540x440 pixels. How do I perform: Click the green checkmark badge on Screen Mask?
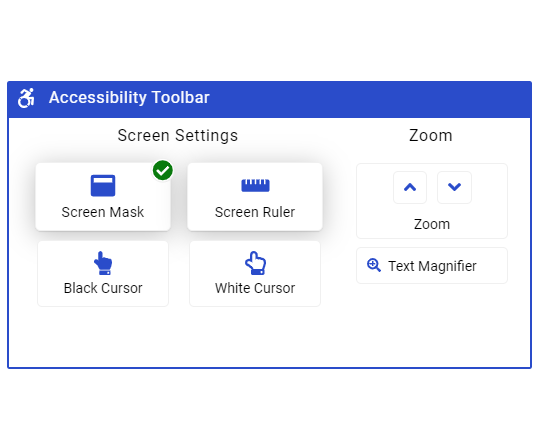pyautogui.click(x=163, y=170)
